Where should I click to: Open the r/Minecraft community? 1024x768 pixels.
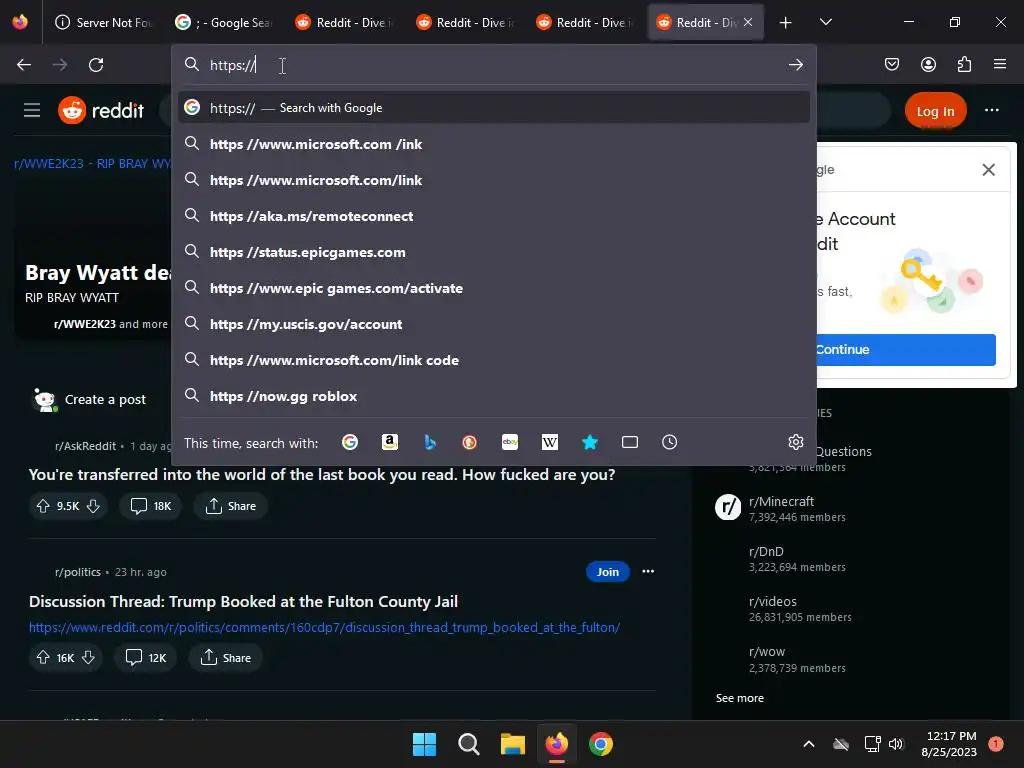[x=781, y=502]
